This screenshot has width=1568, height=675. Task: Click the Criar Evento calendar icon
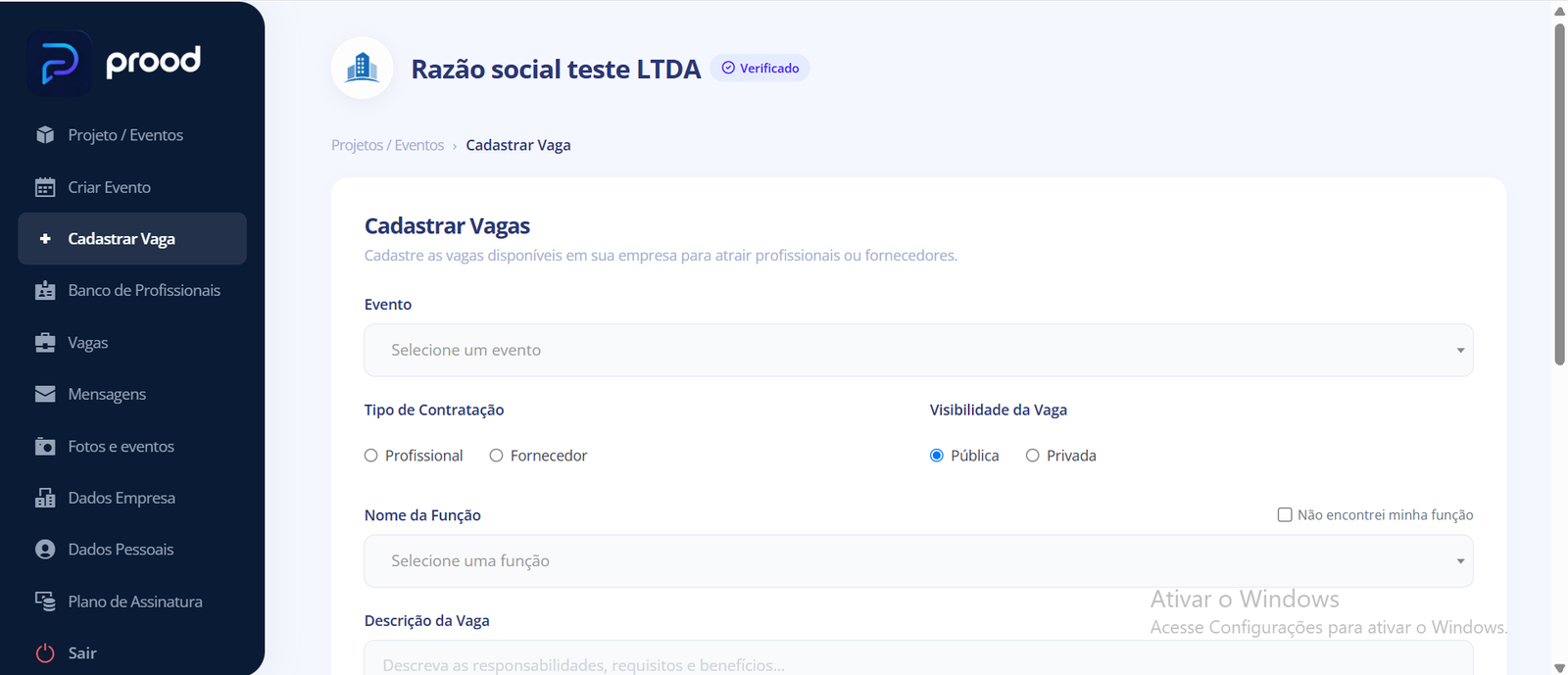coord(45,187)
